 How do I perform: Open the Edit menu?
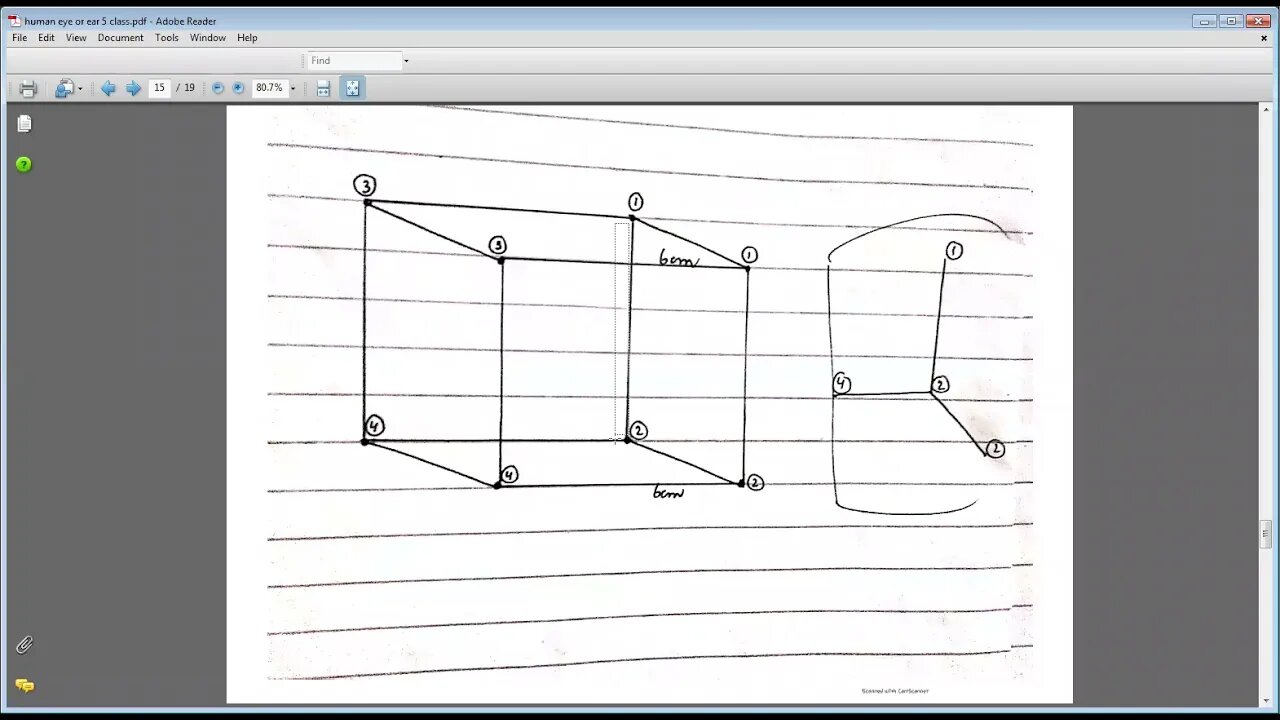tap(46, 38)
